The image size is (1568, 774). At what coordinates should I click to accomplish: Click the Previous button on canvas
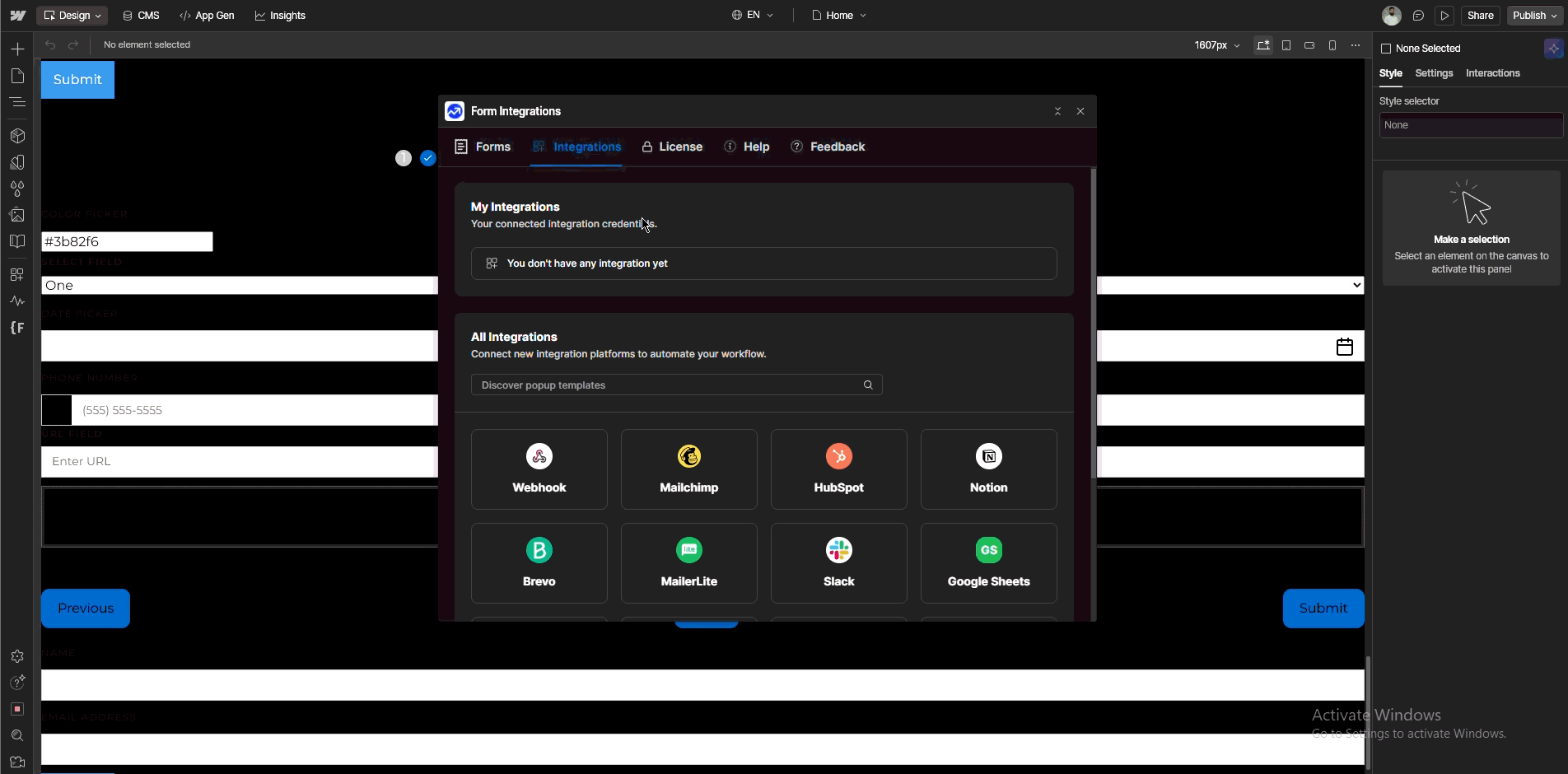pyautogui.click(x=86, y=608)
